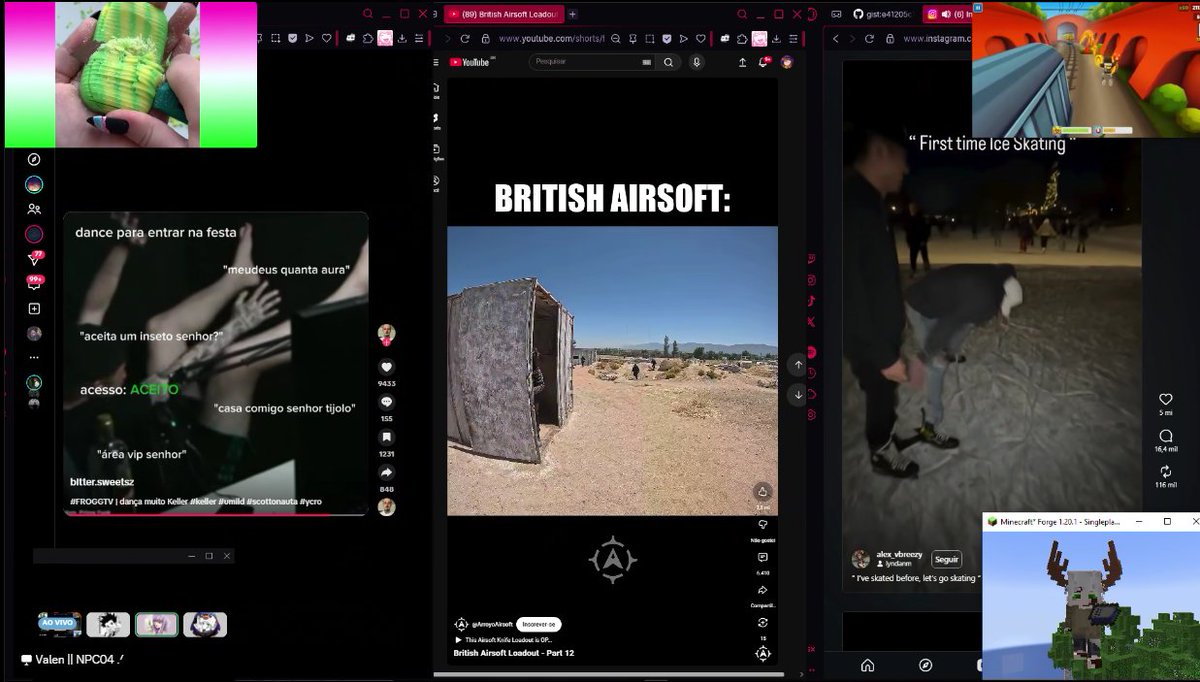The image size is (1200, 682).
Task: Switch to the GitHub gist browser tab
Action: click(x=884, y=14)
